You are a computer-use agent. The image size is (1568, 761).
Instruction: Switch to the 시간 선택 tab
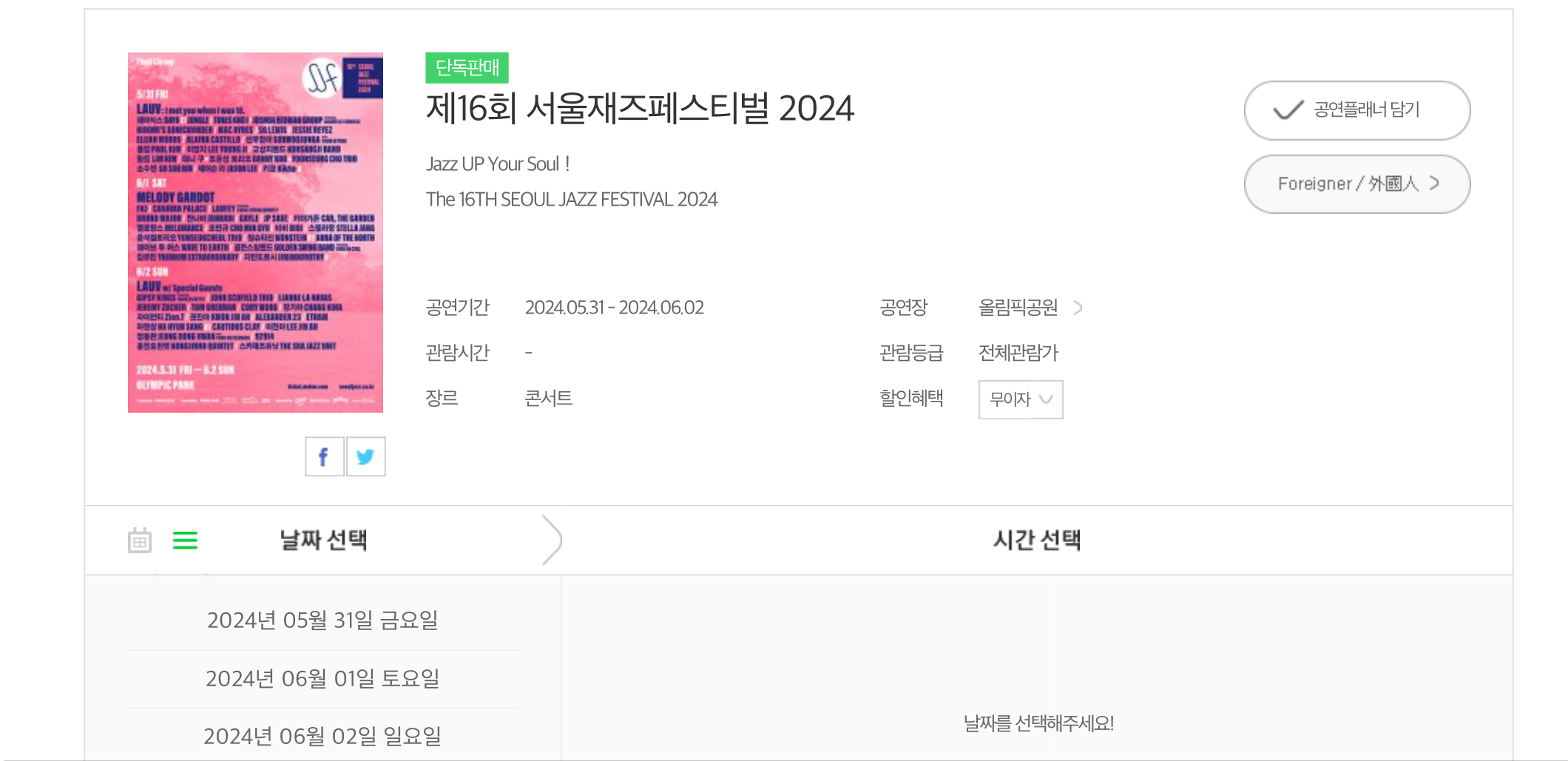point(1035,541)
